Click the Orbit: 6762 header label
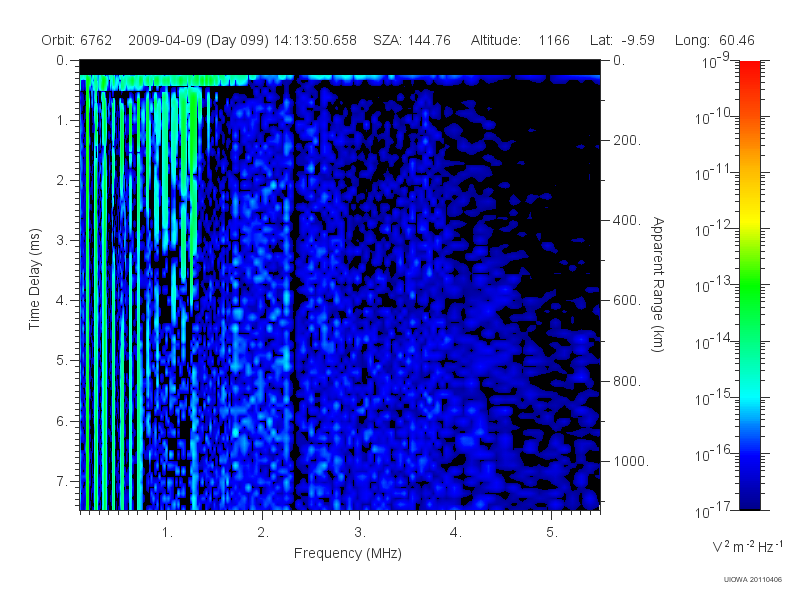 click(x=76, y=40)
